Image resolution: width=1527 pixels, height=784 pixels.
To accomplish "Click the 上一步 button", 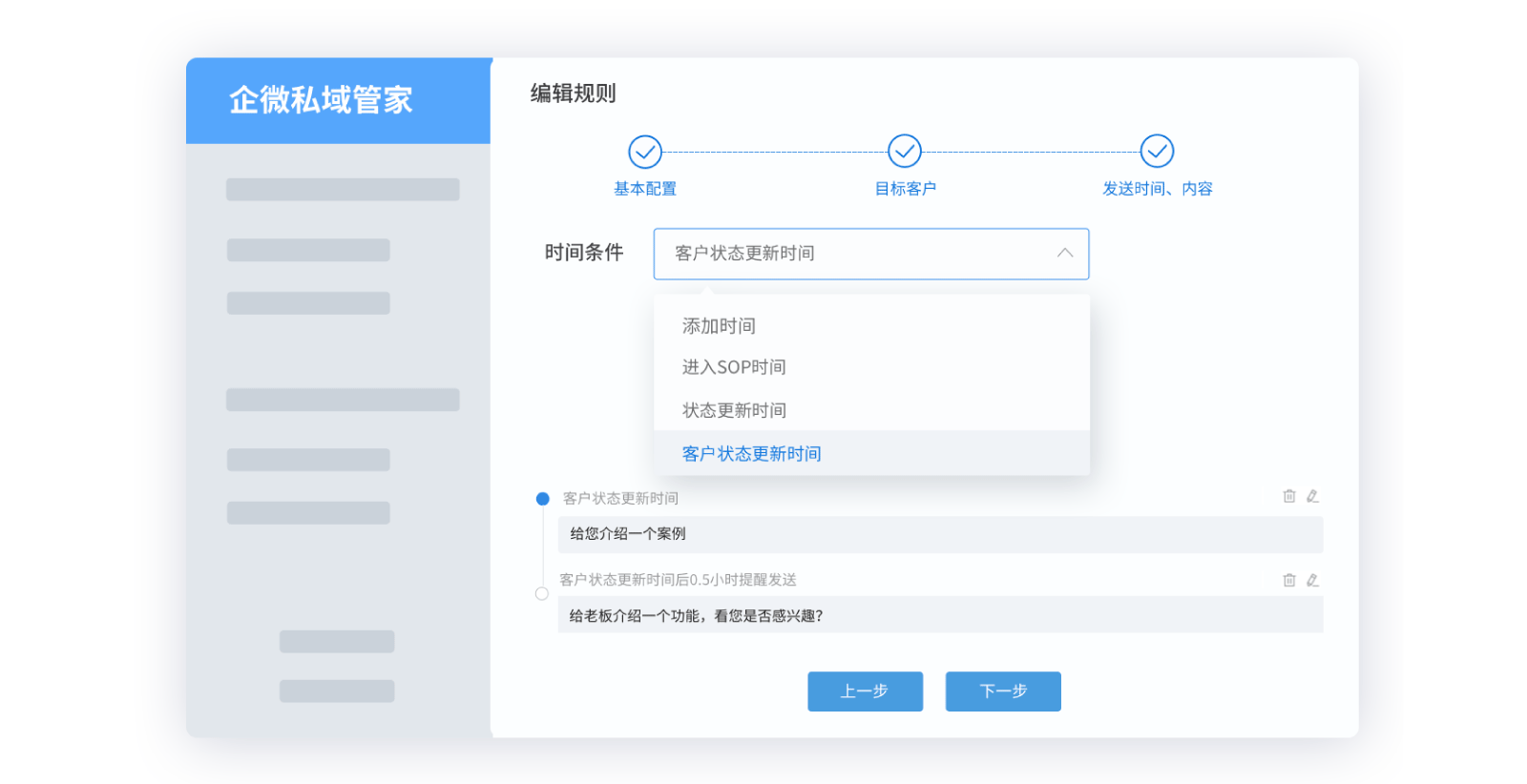I will [x=865, y=691].
